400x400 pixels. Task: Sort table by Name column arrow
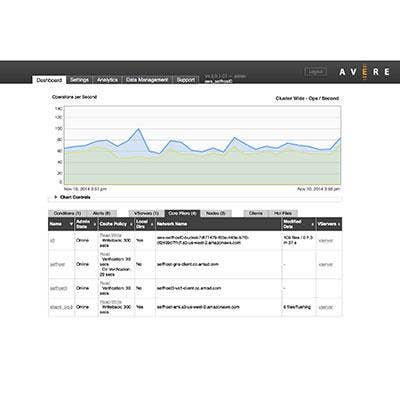pos(71,224)
